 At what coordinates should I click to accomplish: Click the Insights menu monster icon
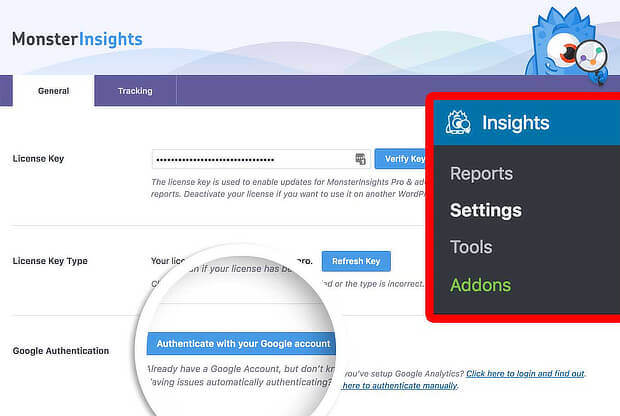pos(458,123)
